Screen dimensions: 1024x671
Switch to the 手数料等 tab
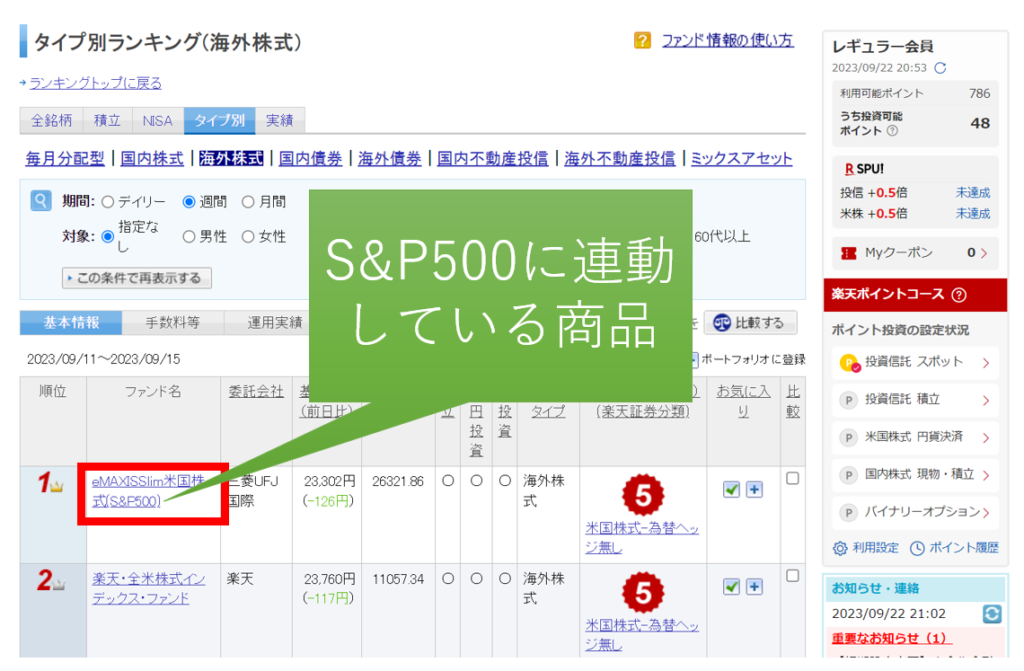pyautogui.click(x=172, y=322)
